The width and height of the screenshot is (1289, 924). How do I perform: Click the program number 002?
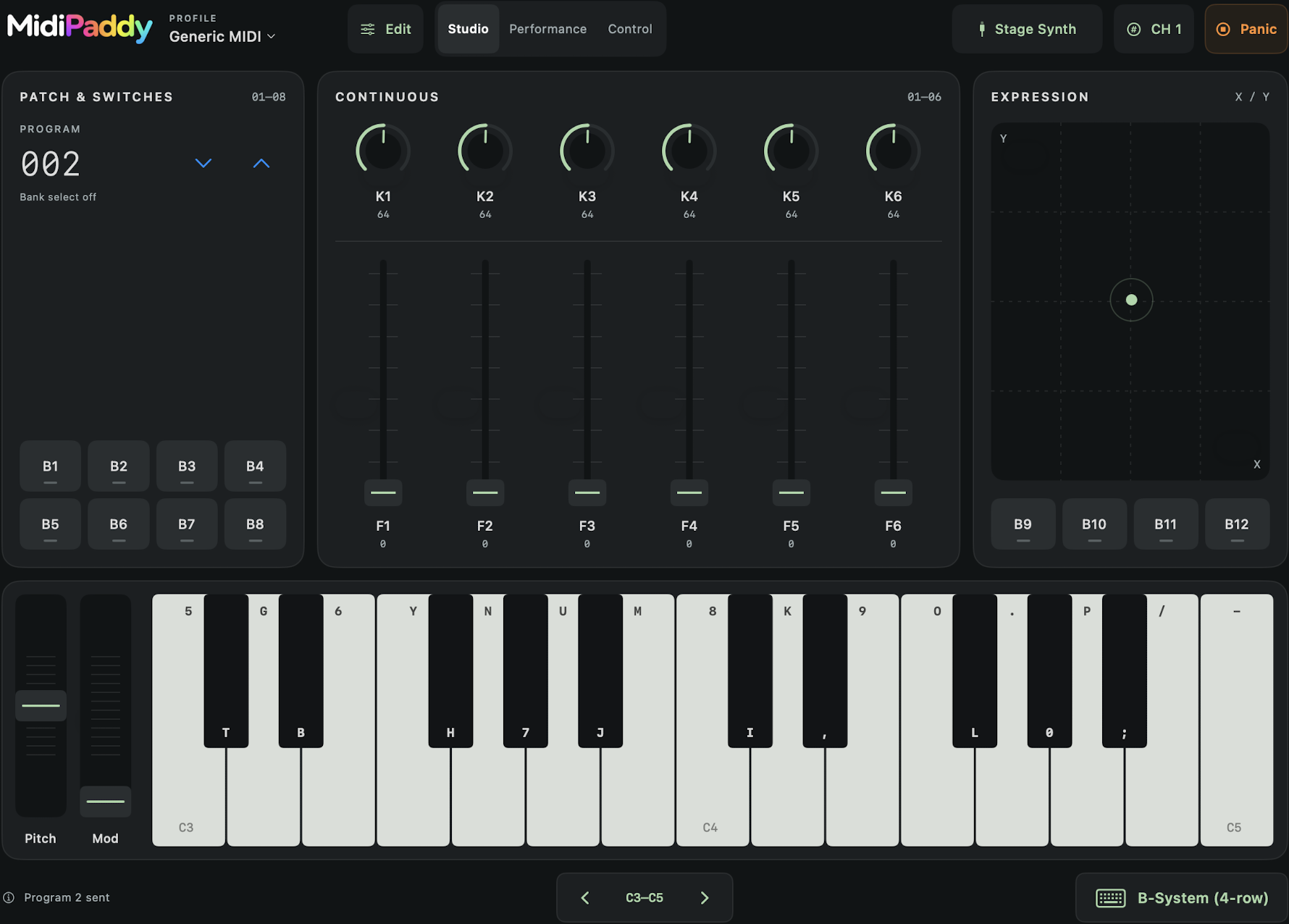tap(51, 164)
